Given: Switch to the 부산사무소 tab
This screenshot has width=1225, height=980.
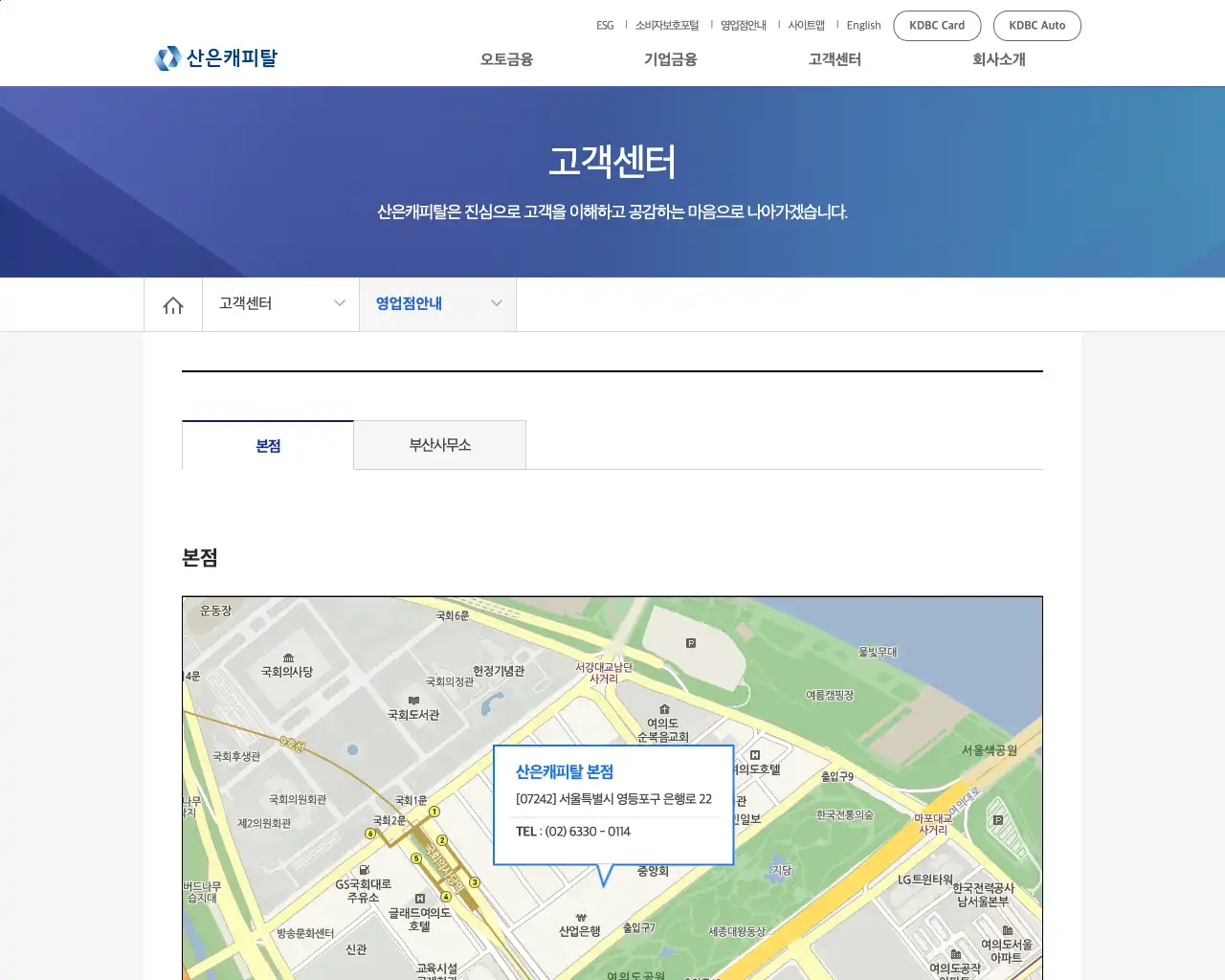Looking at the screenshot, I should pos(439,445).
